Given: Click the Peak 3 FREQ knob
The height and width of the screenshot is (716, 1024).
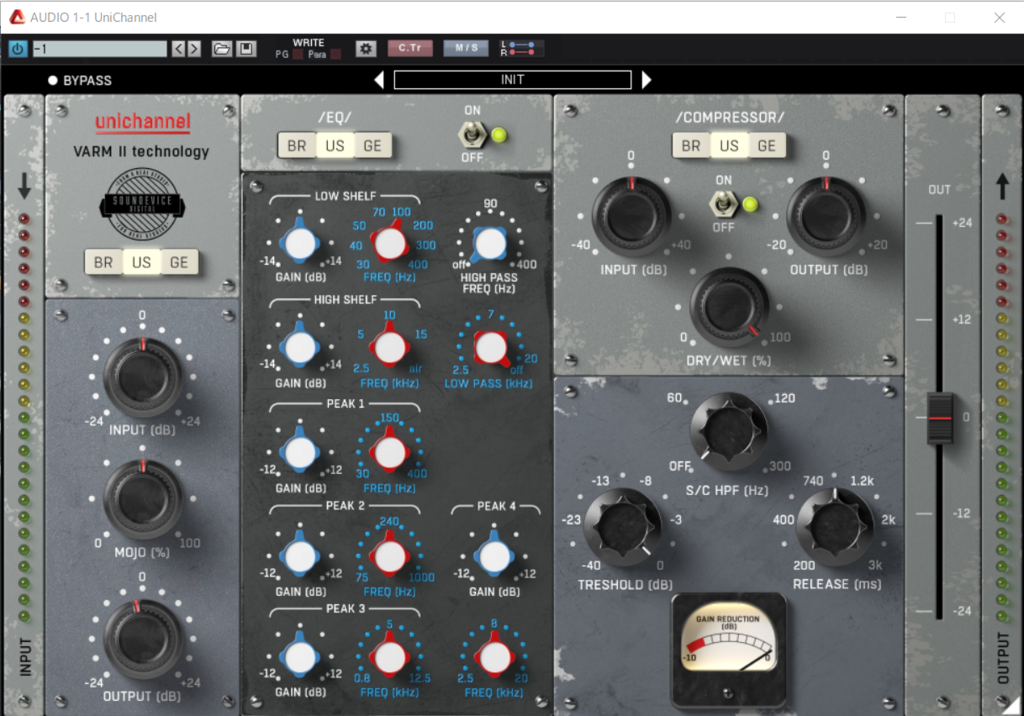Looking at the screenshot, I should point(390,657).
